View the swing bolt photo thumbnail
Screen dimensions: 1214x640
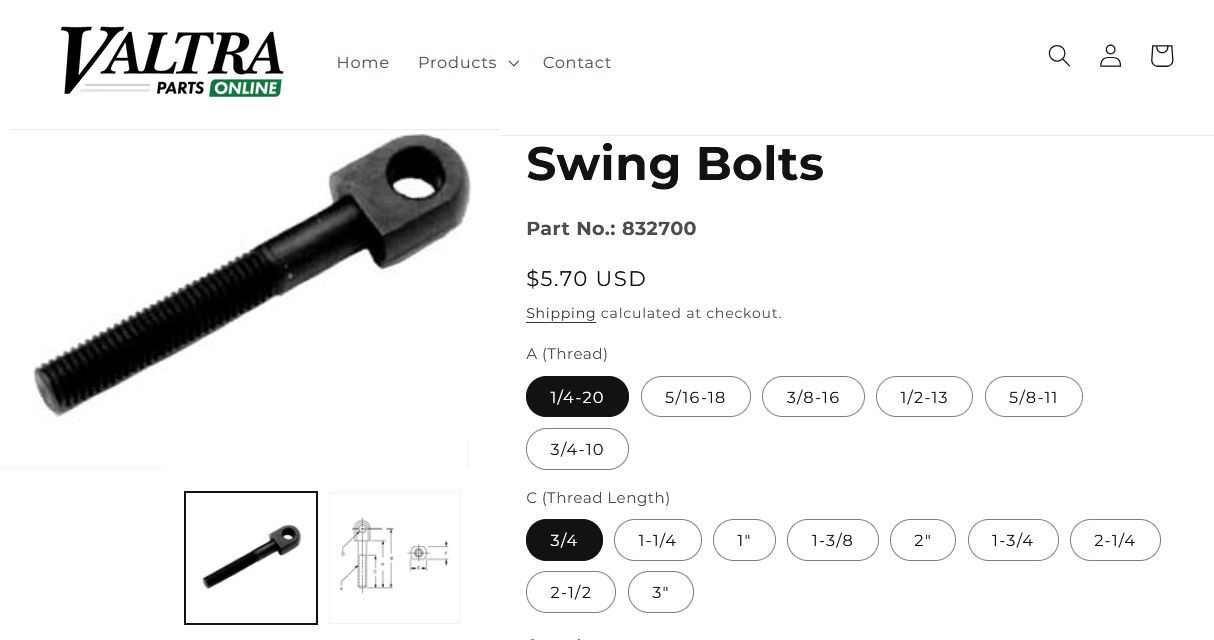coord(251,557)
